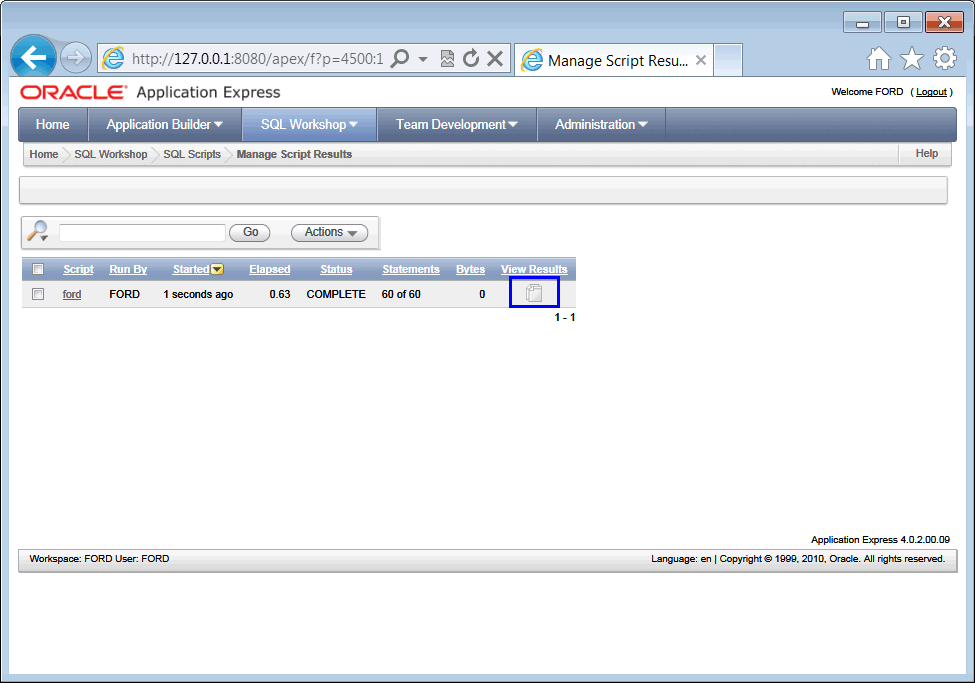Open the SQL Workshop dropdown menu
The image size is (975, 683).
[309, 124]
